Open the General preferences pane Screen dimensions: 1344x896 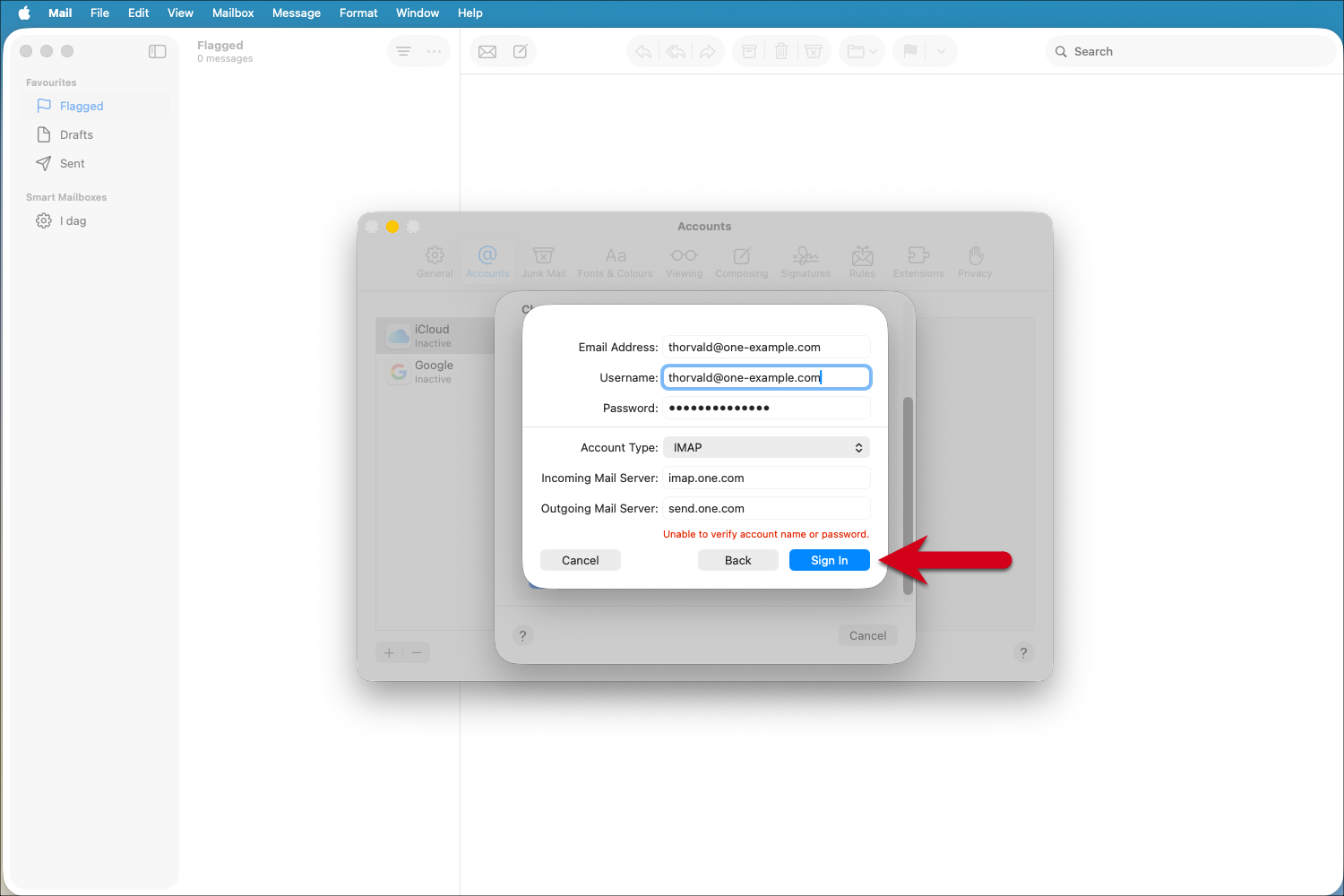[435, 262]
